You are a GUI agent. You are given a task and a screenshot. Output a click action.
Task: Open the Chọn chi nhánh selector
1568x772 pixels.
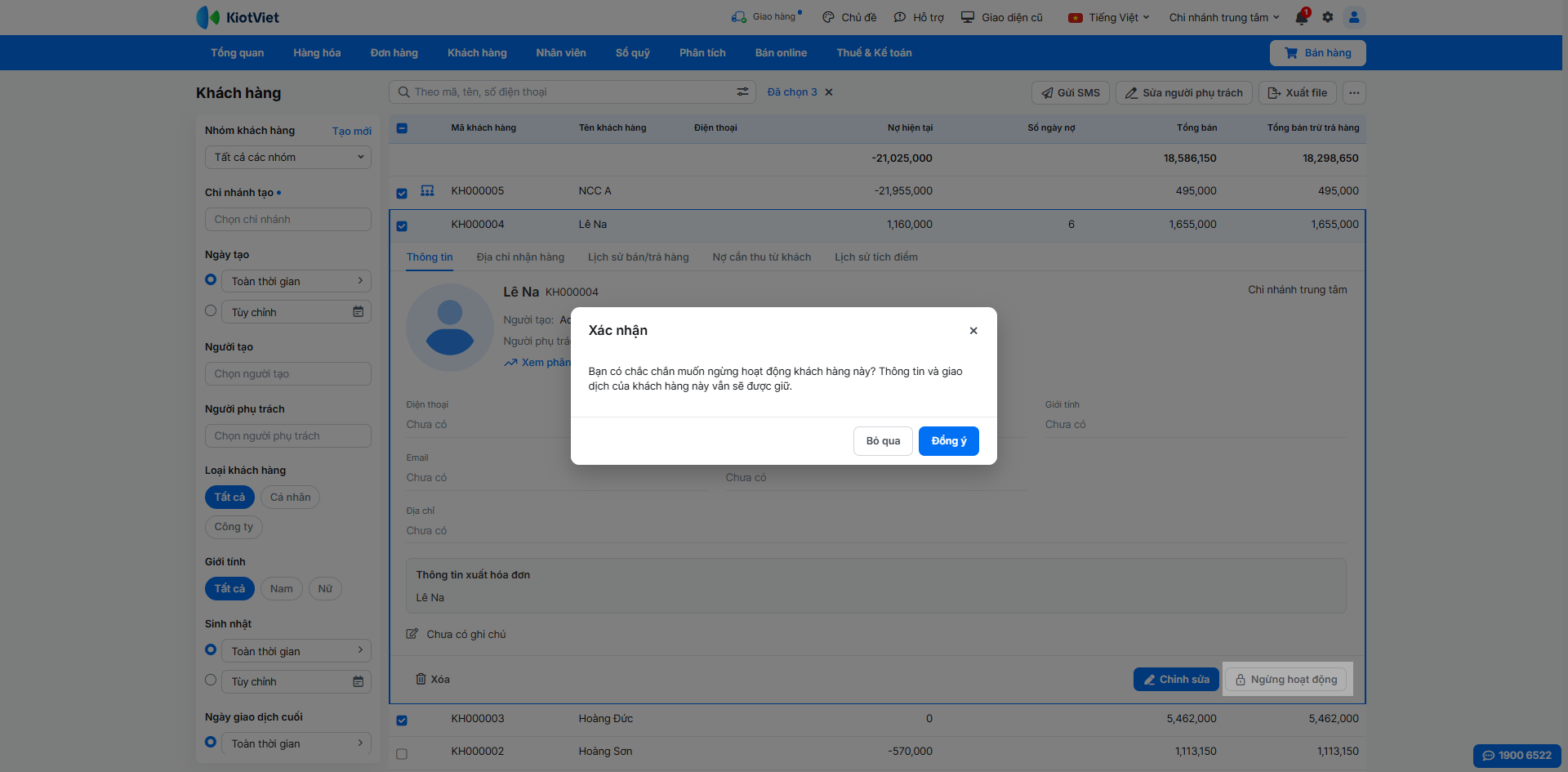pyautogui.click(x=288, y=220)
